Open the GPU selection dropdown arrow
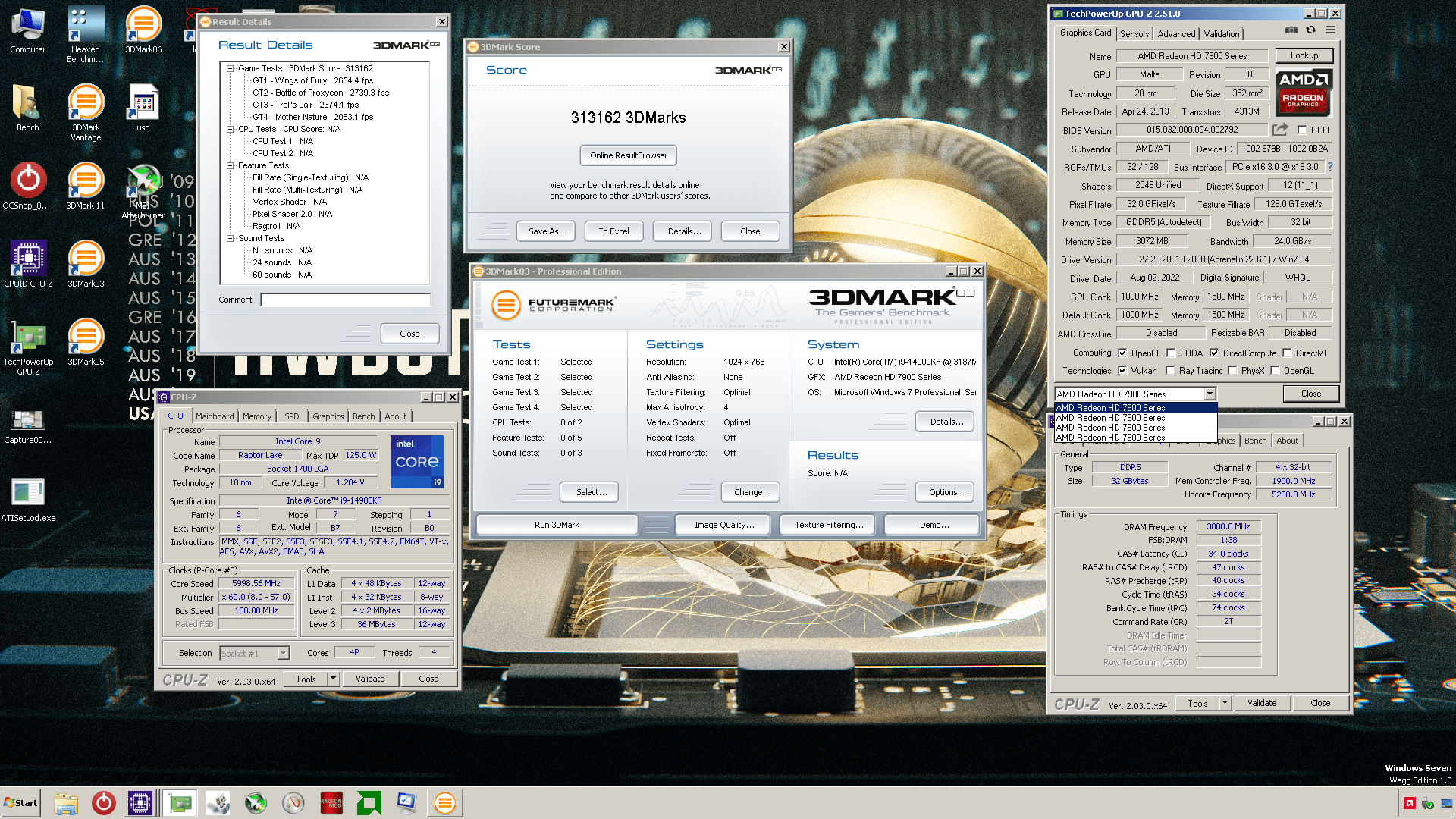Image resolution: width=1456 pixels, height=819 pixels. click(x=1210, y=394)
